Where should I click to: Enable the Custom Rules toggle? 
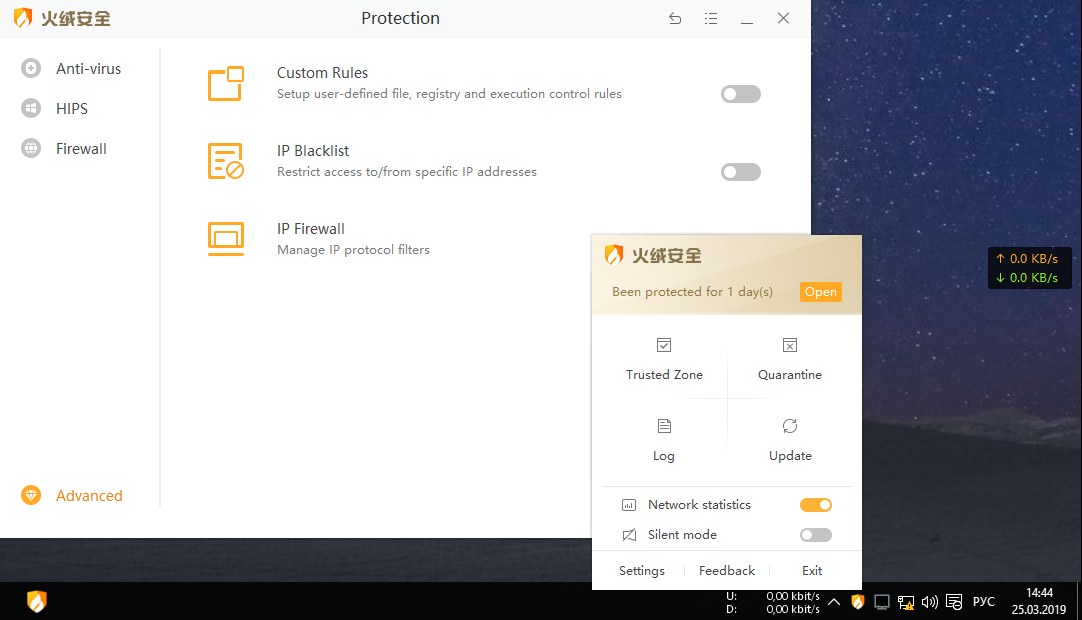pos(740,94)
